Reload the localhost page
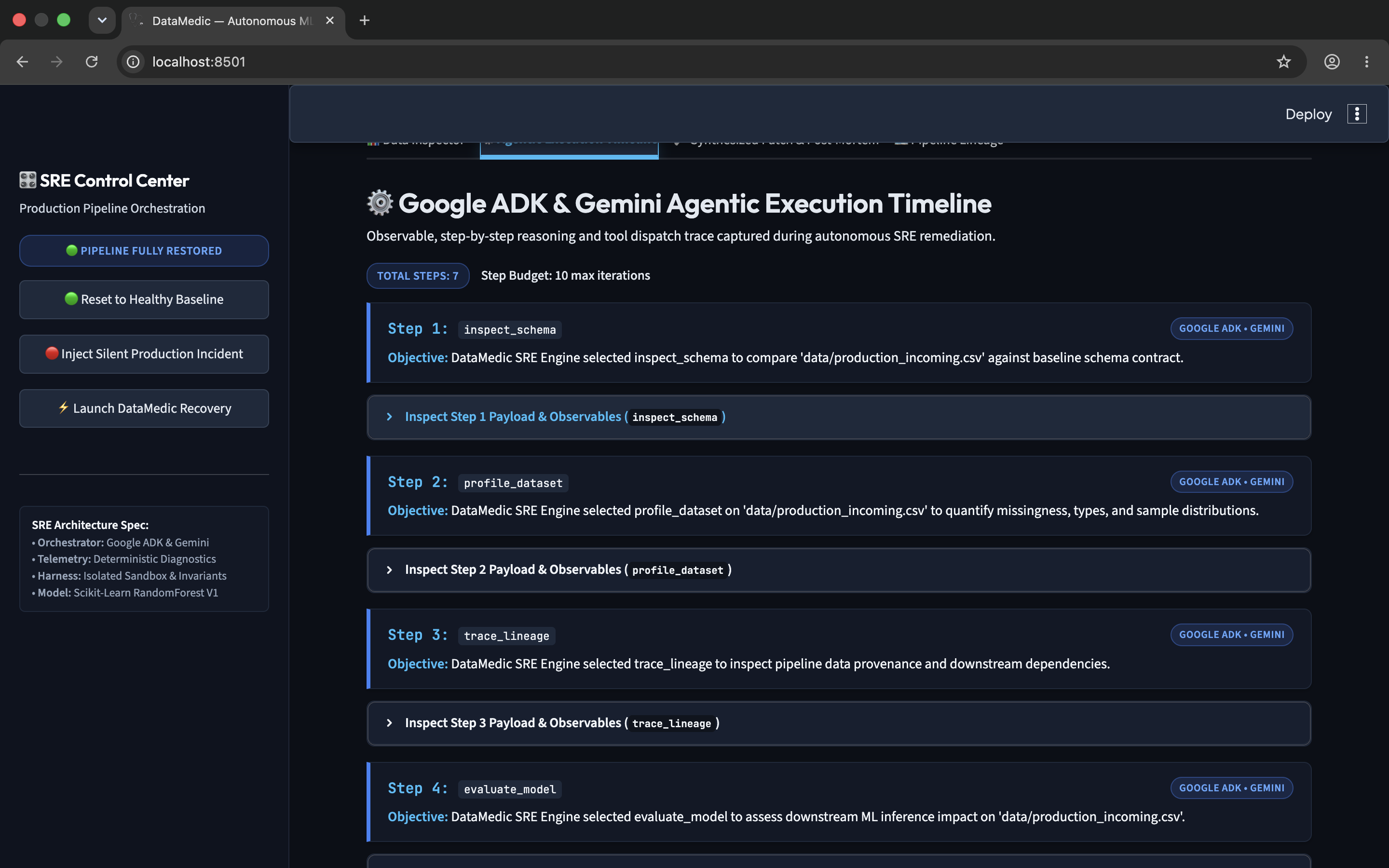 [92, 61]
